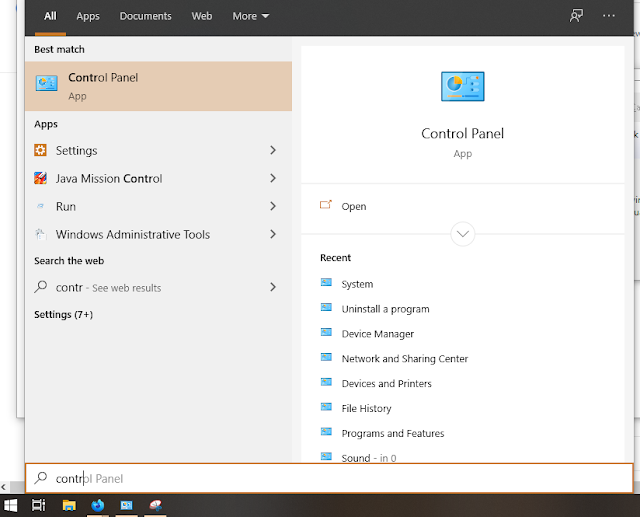The image size is (640, 517).
Task: Open the More dropdown filter
Action: coord(251,16)
